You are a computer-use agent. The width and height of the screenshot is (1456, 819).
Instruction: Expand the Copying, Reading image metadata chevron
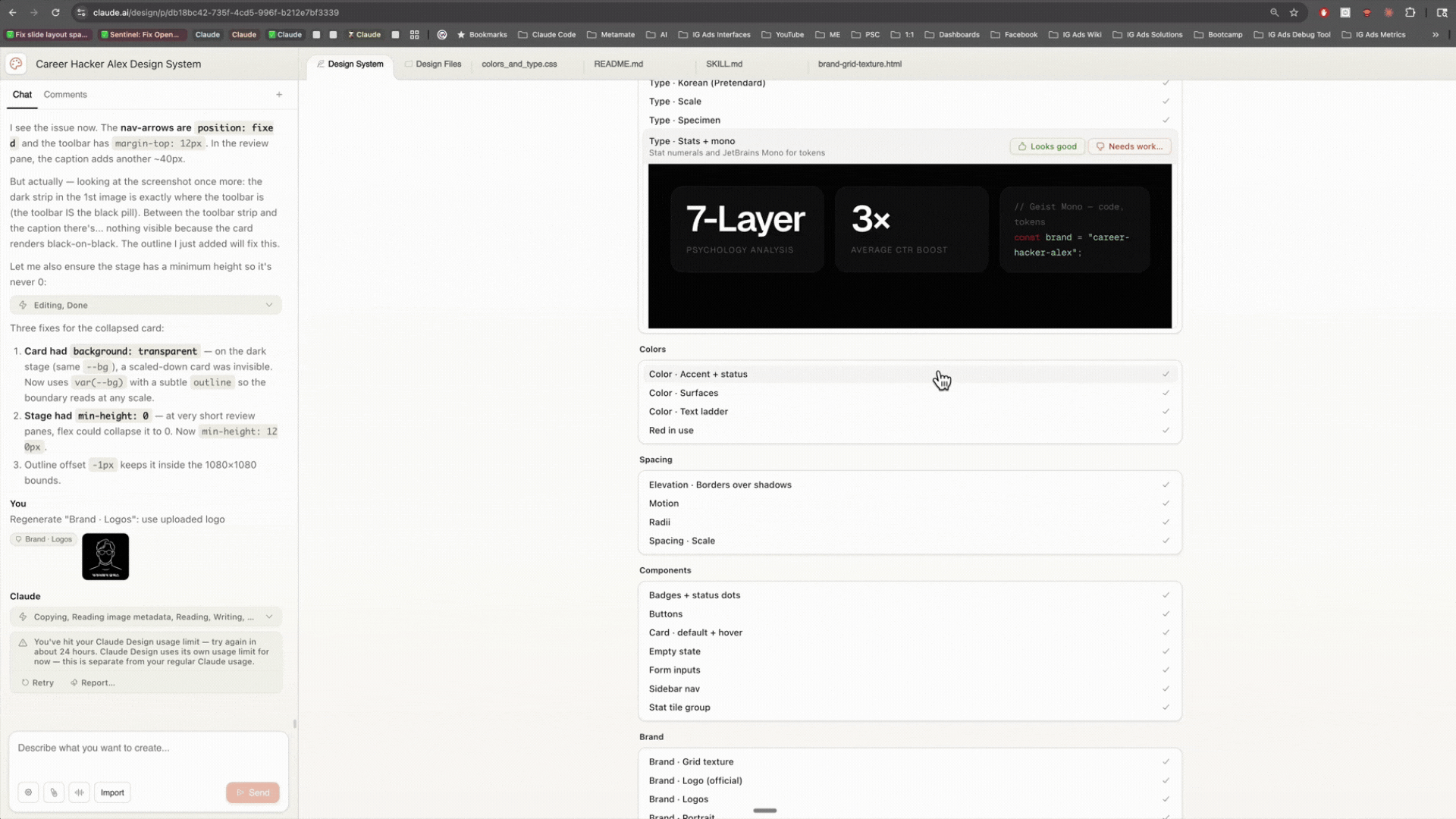coord(268,617)
